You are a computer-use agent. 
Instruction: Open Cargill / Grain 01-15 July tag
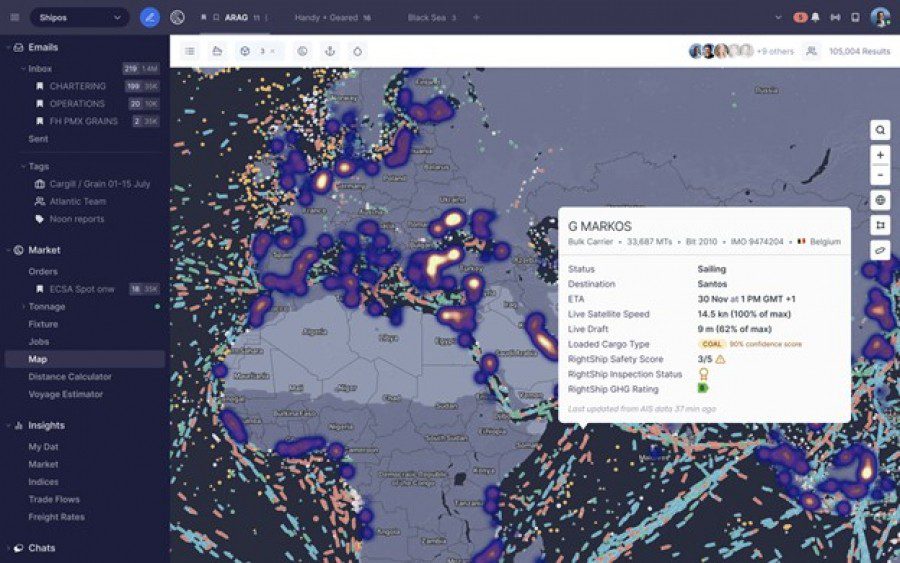point(99,184)
